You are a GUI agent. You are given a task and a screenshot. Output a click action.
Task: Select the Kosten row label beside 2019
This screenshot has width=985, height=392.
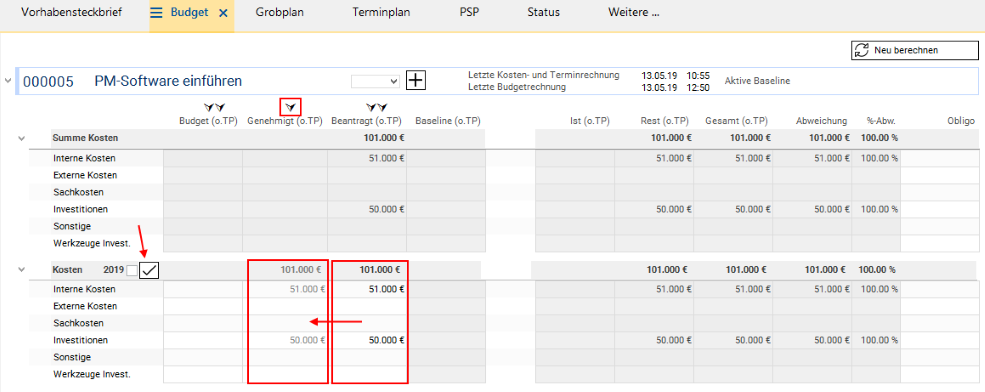point(68,270)
